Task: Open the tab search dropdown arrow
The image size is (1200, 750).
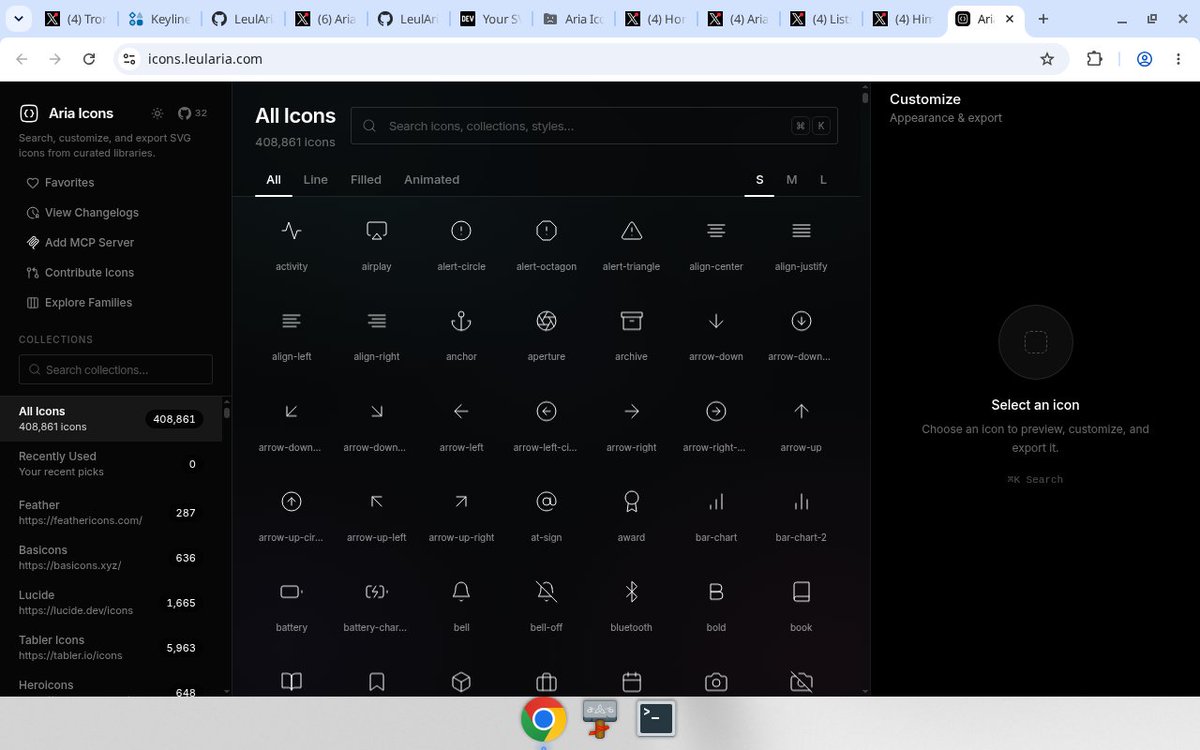Action: click(x=18, y=19)
